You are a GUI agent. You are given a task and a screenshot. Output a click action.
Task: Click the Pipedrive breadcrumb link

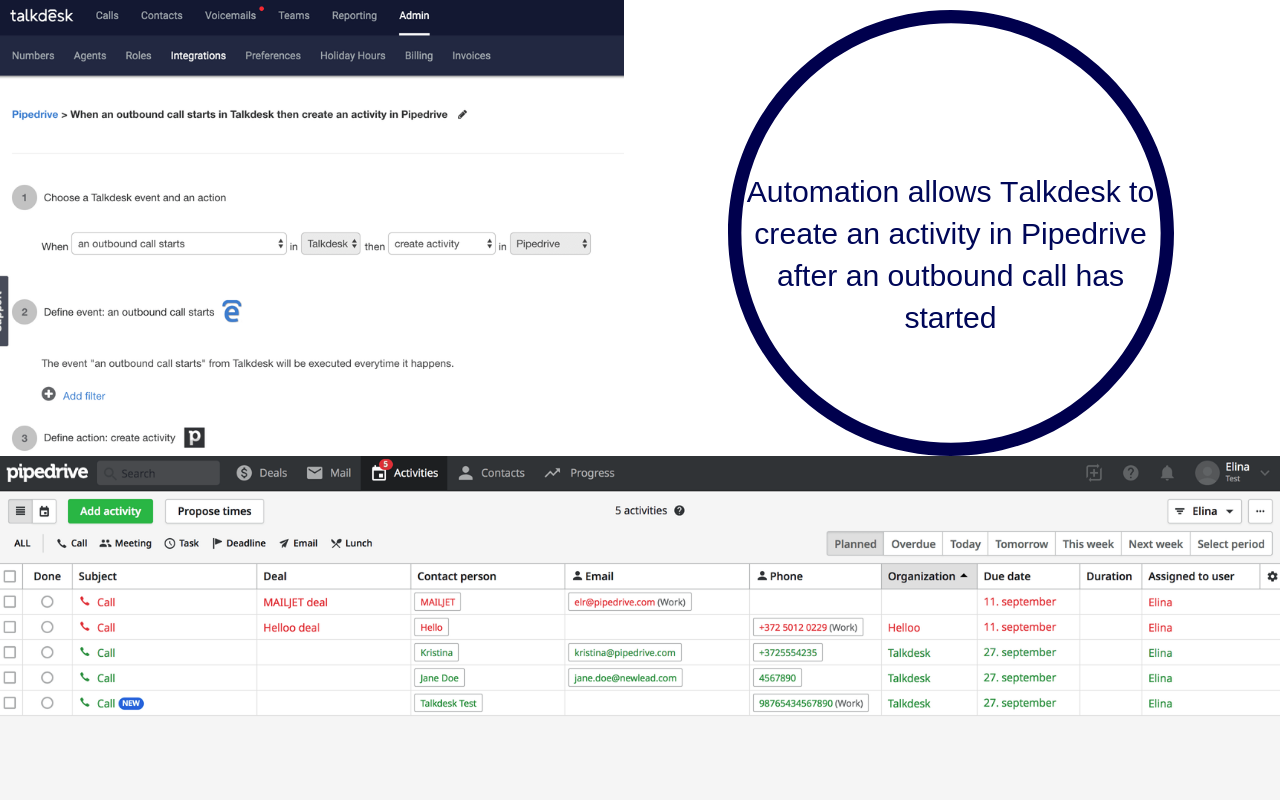35,115
